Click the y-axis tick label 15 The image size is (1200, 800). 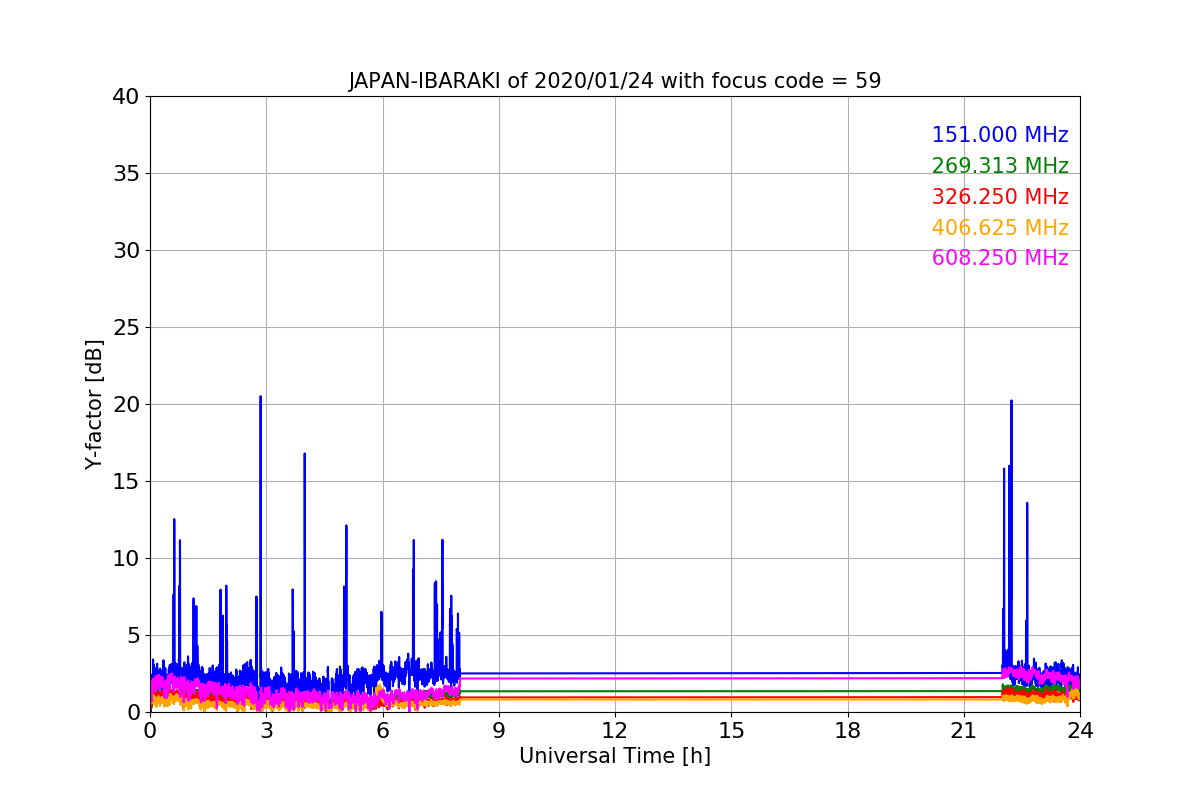click(x=125, y=482)
